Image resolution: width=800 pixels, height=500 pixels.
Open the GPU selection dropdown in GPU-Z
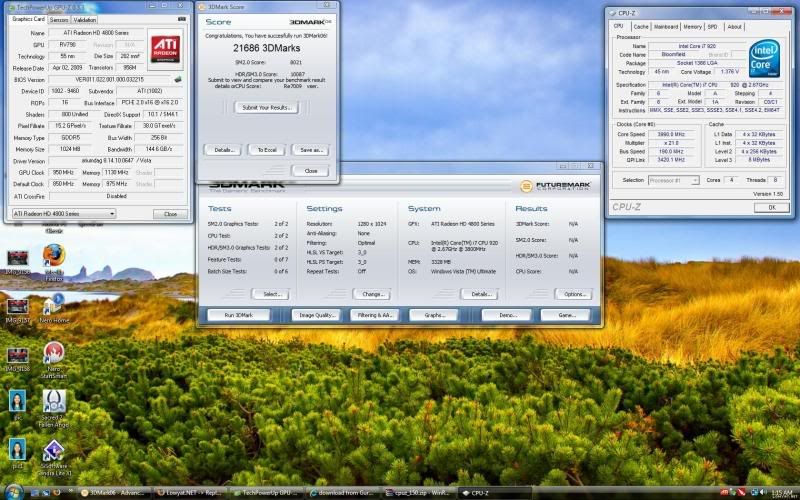coord(64,214)
